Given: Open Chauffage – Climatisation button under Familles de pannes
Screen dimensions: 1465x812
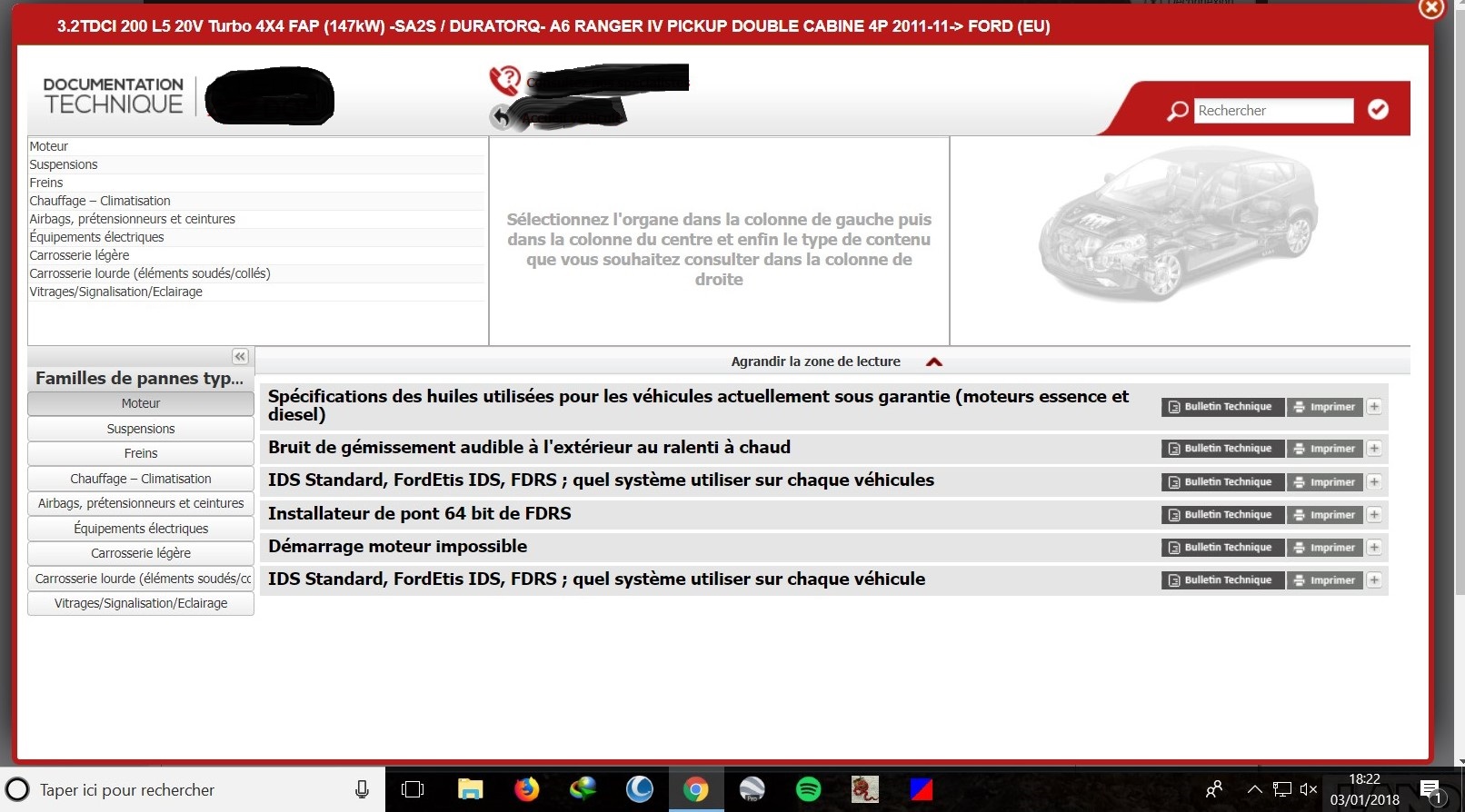Looking at the screenshot, I should [x=141, y=479].
